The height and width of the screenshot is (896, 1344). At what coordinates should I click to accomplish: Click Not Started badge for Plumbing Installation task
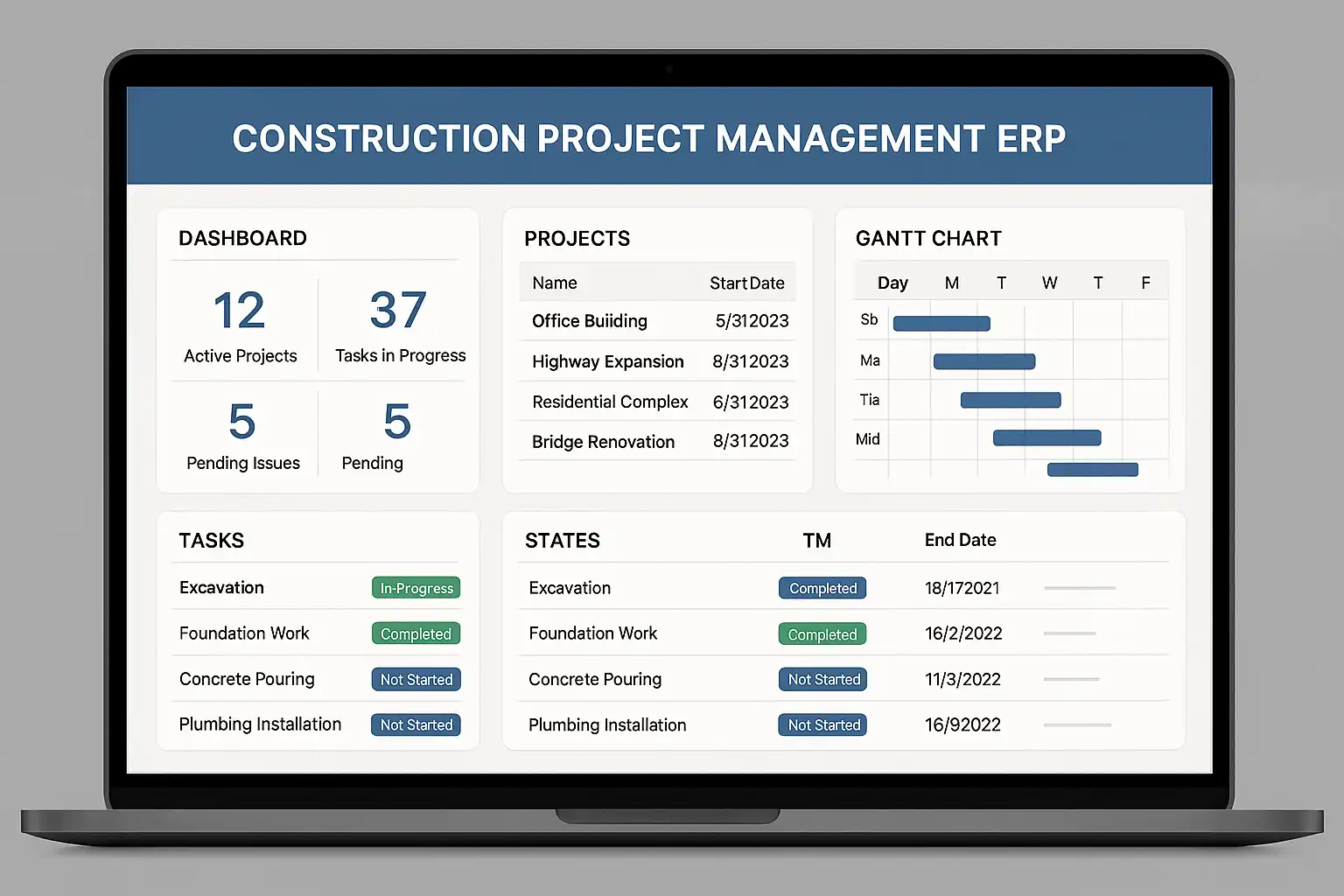click(416, 724)
